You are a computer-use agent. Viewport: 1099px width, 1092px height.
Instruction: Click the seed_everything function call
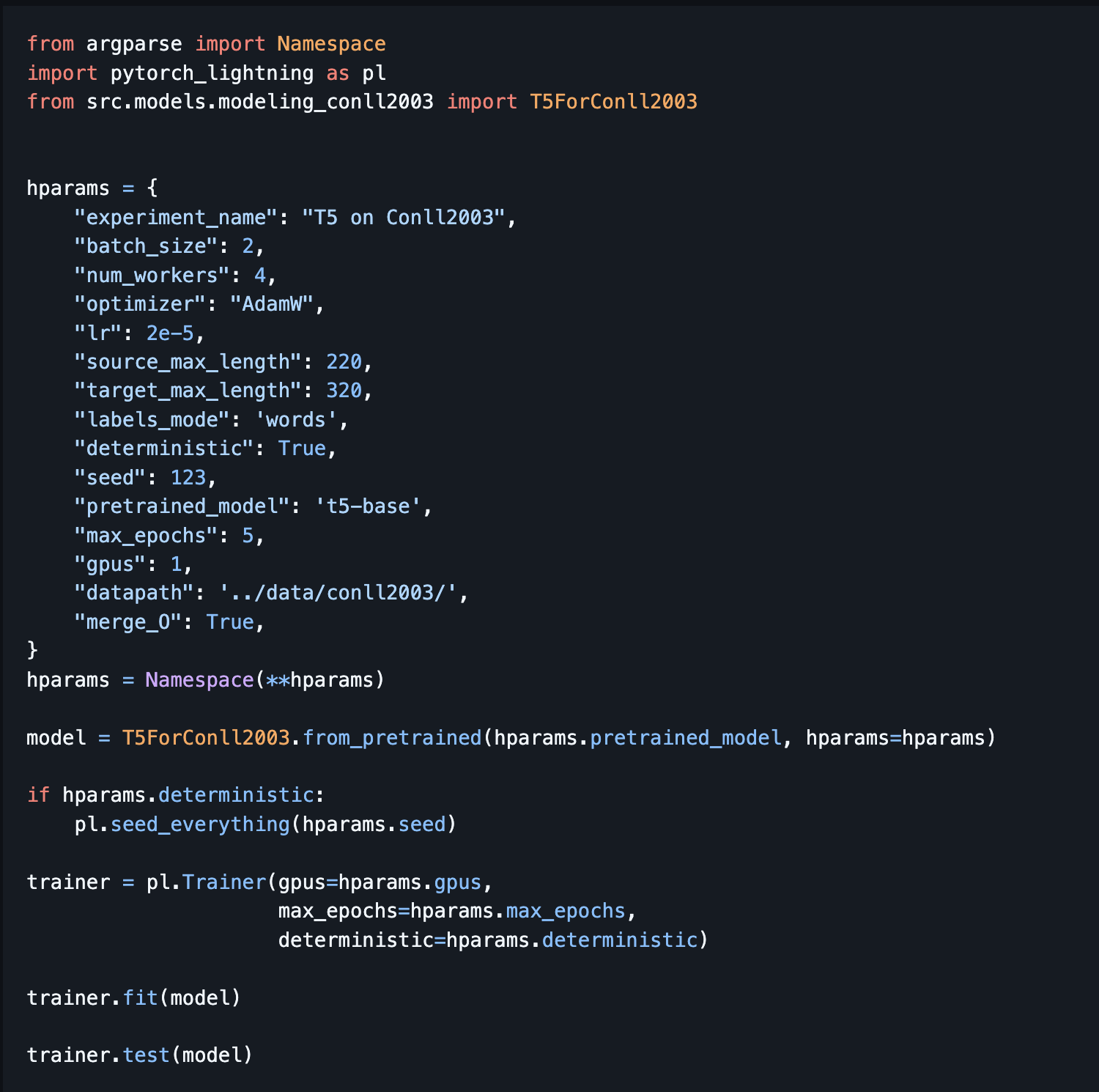click(200, 824)
